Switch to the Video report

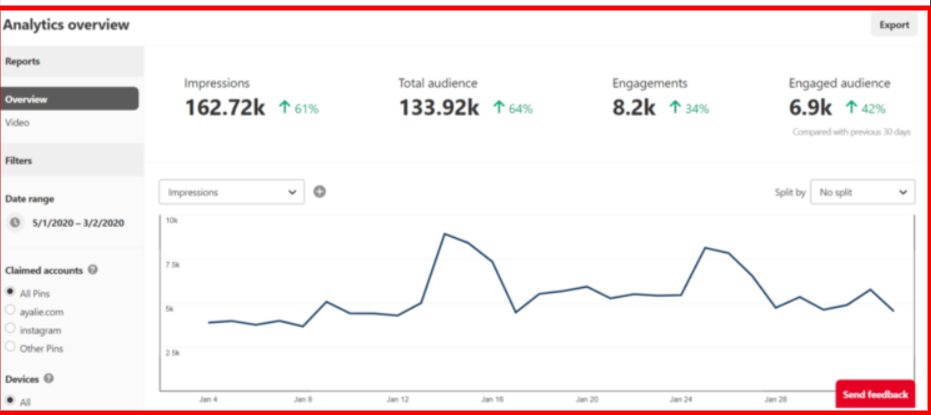pos(17,123)
